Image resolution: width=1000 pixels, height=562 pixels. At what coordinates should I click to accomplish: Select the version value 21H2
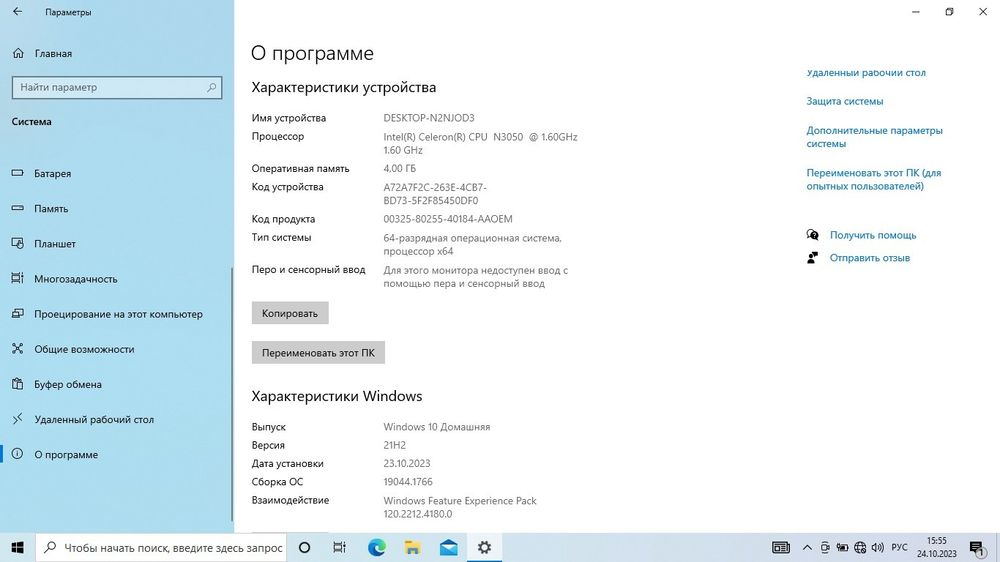395,445
